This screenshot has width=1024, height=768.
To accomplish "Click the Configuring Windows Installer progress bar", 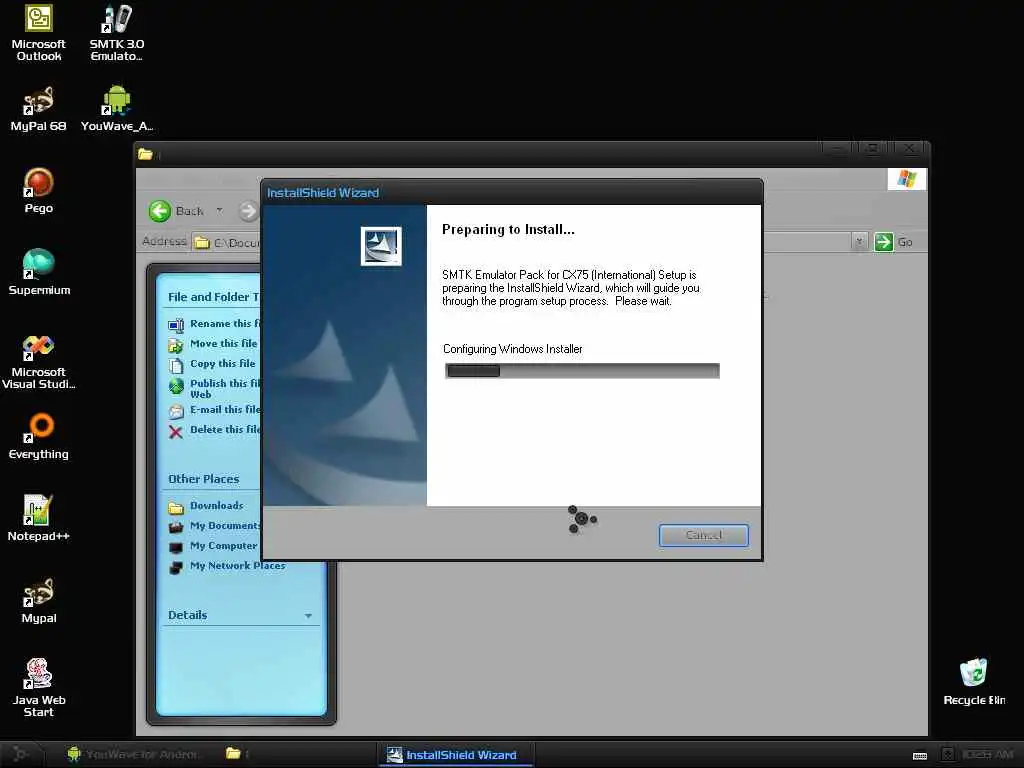I will coord(582,371).
